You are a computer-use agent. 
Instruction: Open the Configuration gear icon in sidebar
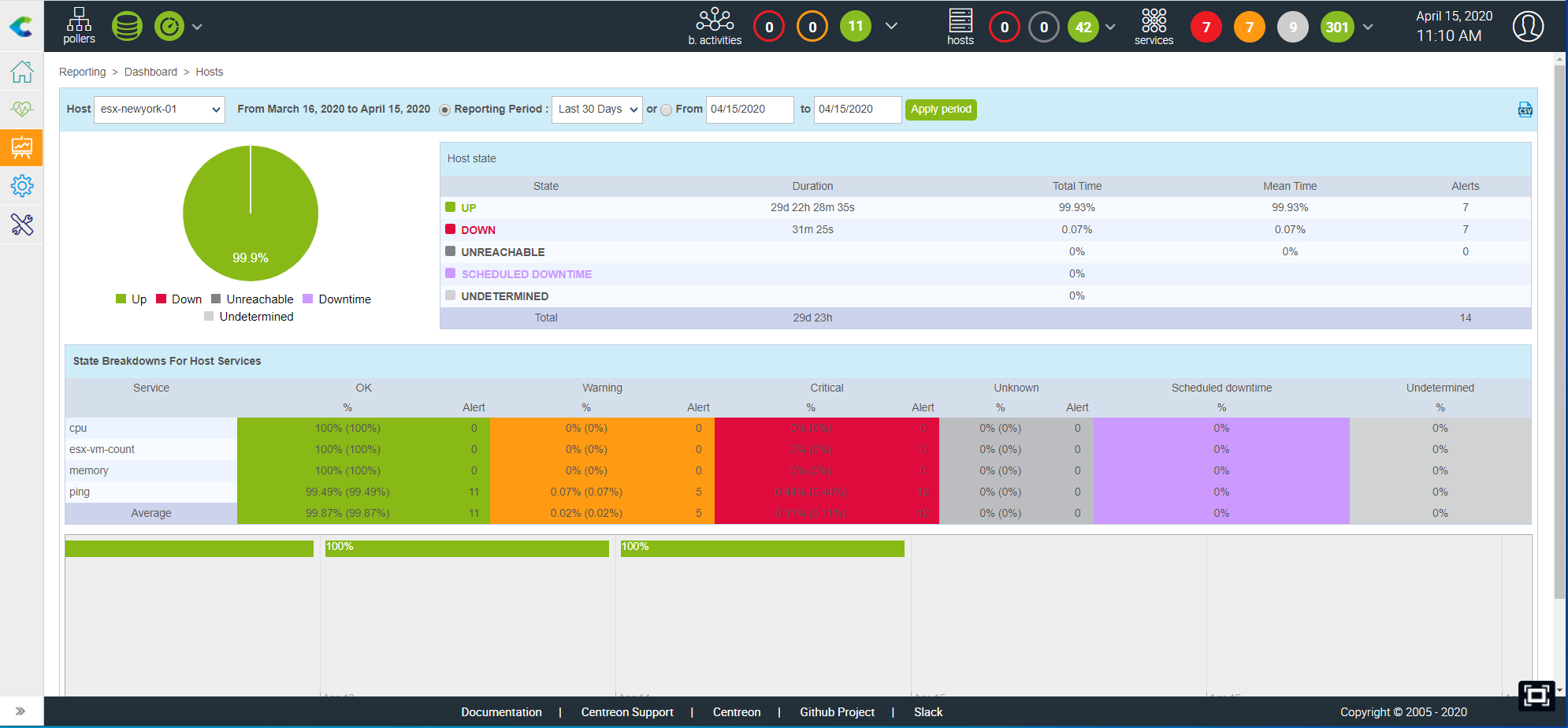(22, 186)
